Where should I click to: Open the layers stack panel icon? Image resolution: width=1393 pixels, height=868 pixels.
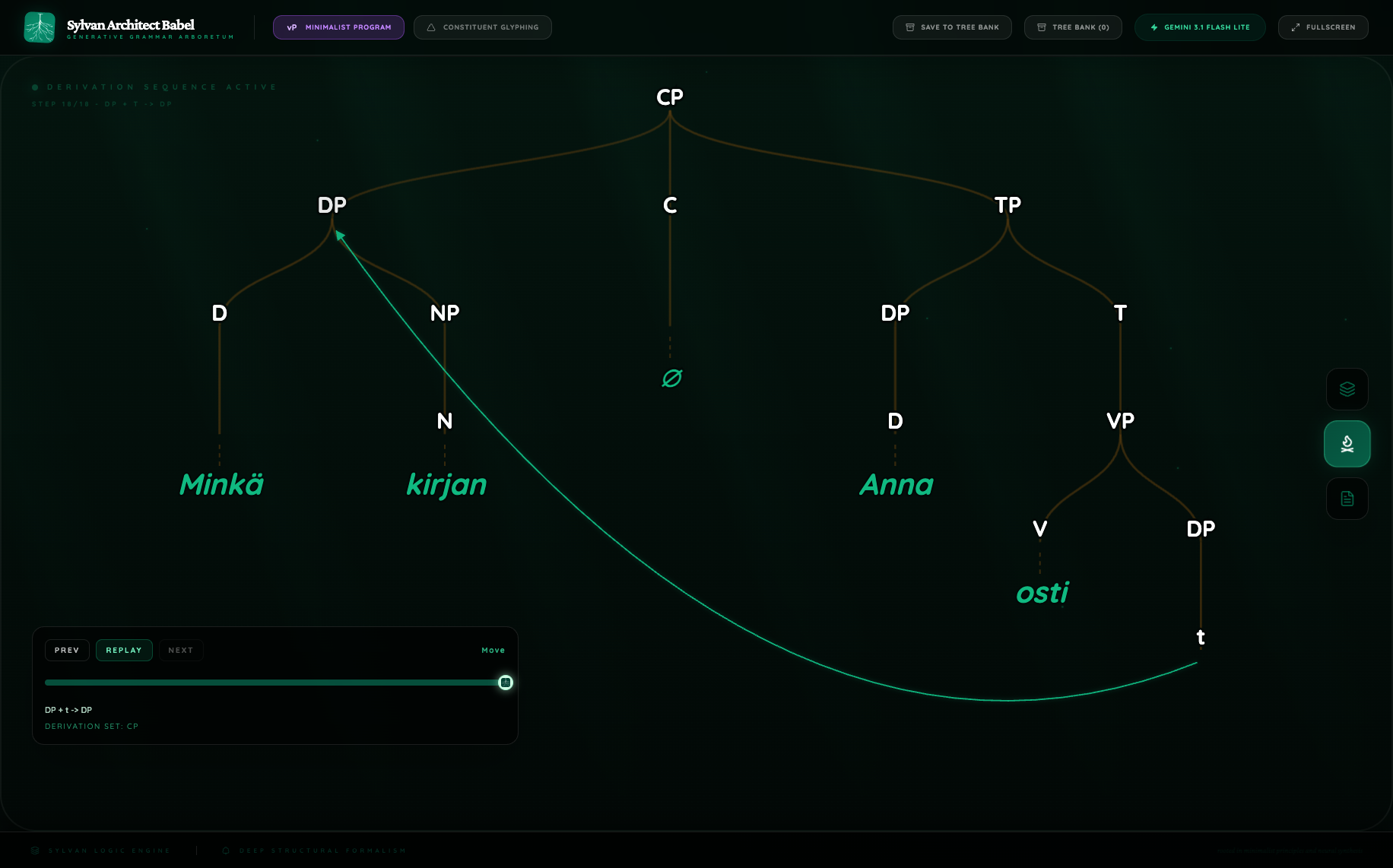pyautogui.click(x=1347, y=389)
